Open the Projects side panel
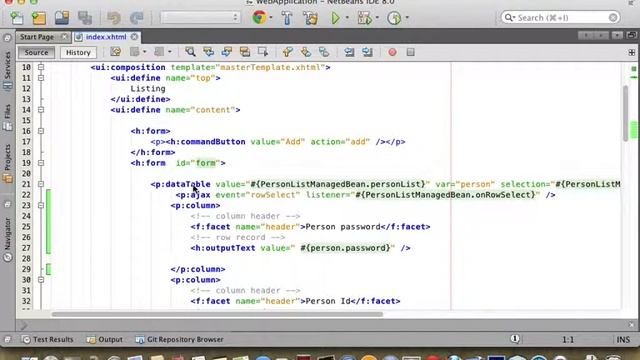Viewport: 640px width, 360px height. 7,163
